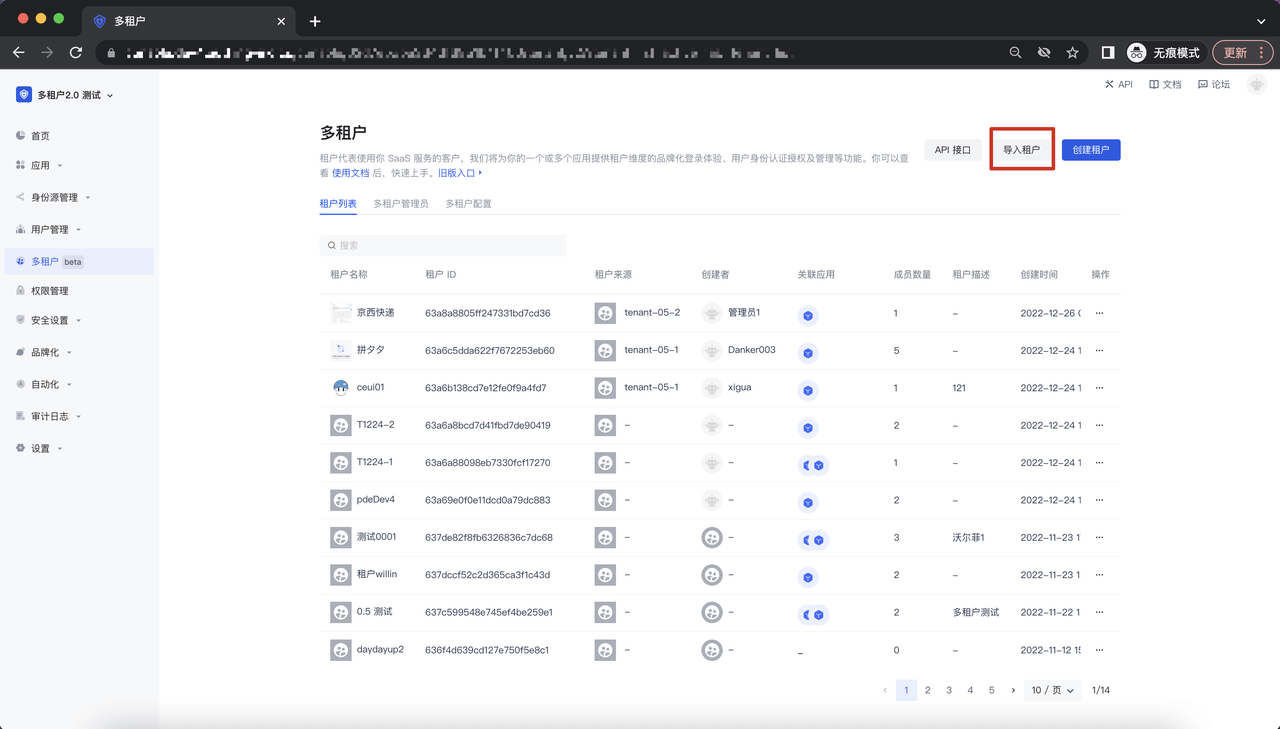Click the 首页 home icon in sidebar
The image size is (1280, 729).
pos(20,136)
